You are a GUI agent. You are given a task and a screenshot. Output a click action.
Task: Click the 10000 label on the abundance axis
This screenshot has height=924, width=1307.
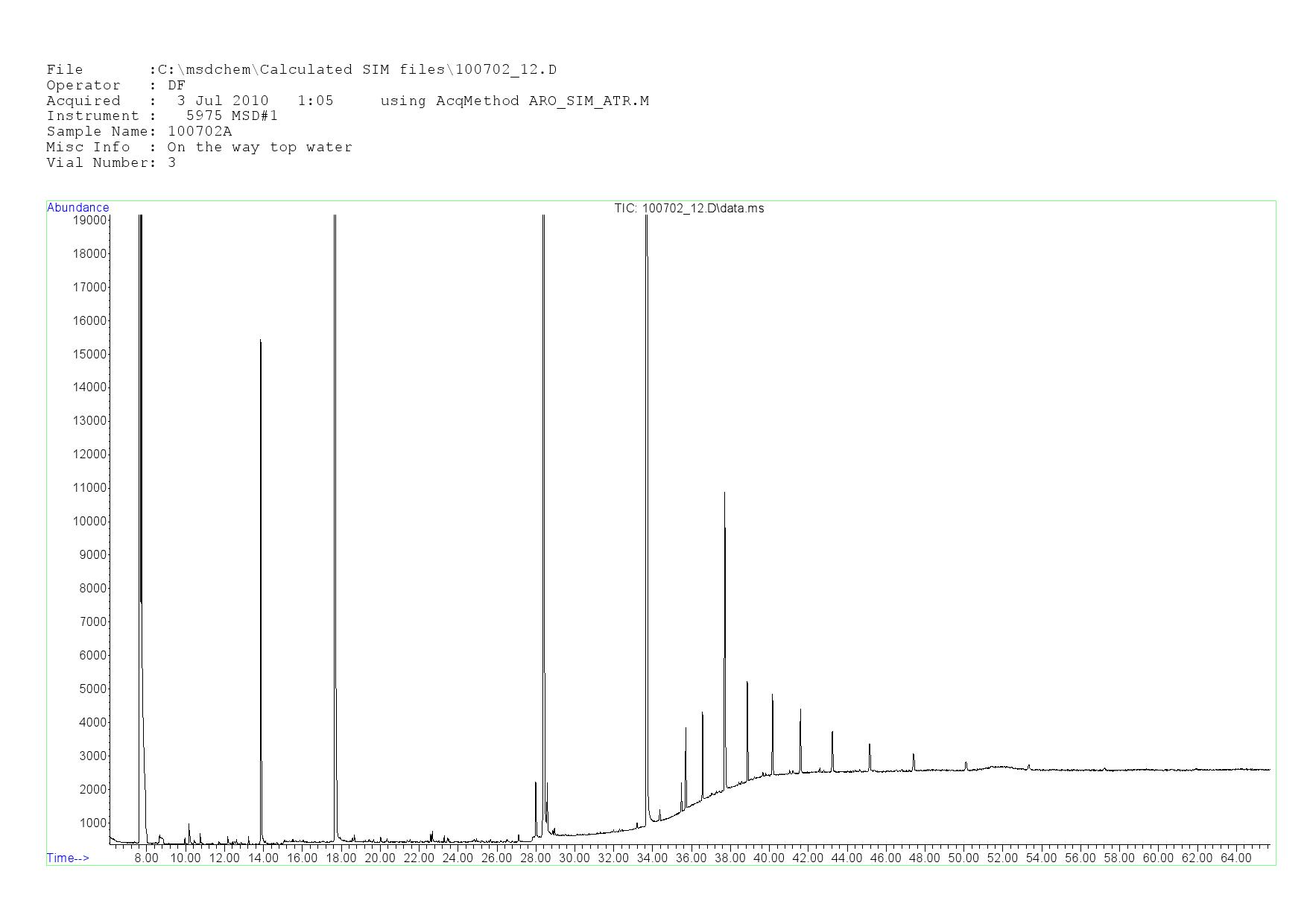pos(89,522)
